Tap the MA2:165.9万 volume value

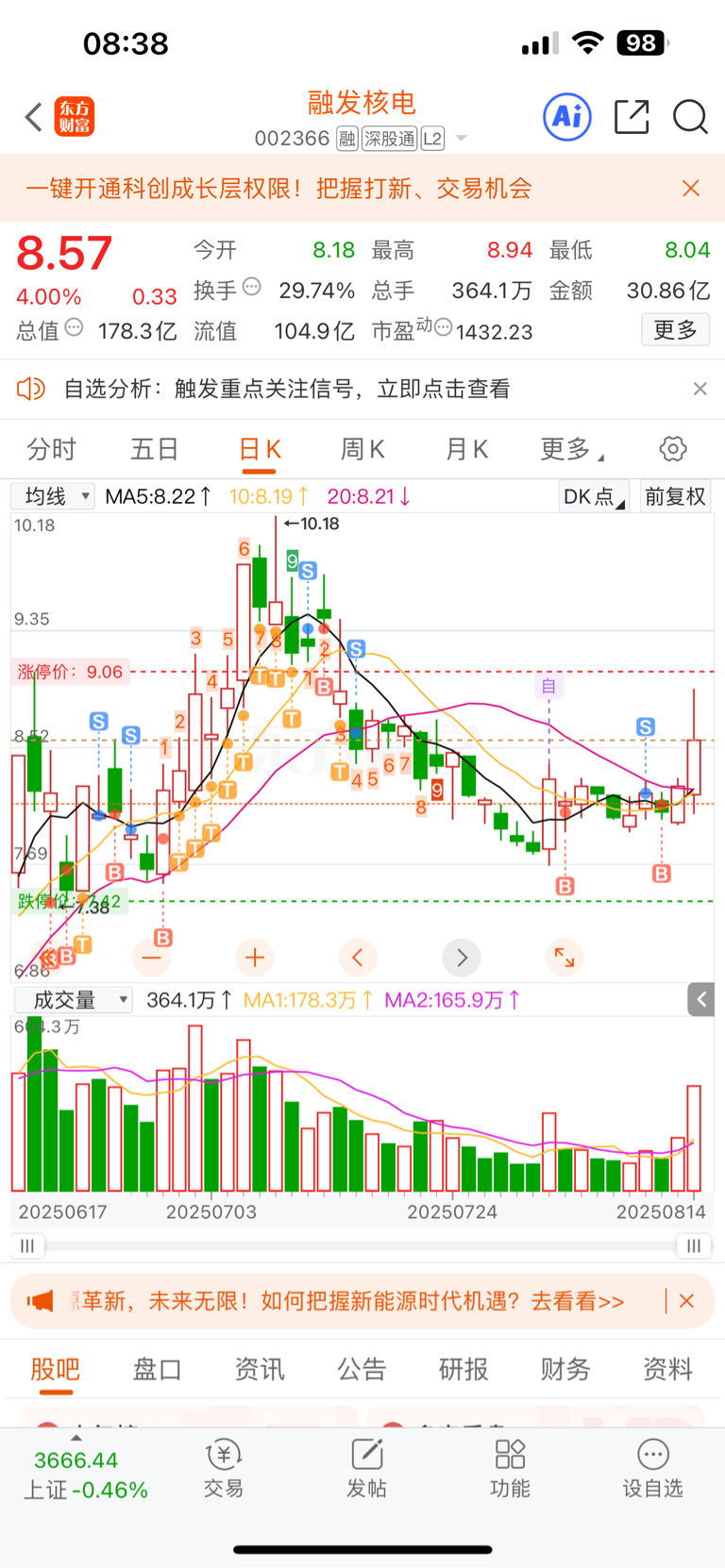[452, 1000]
